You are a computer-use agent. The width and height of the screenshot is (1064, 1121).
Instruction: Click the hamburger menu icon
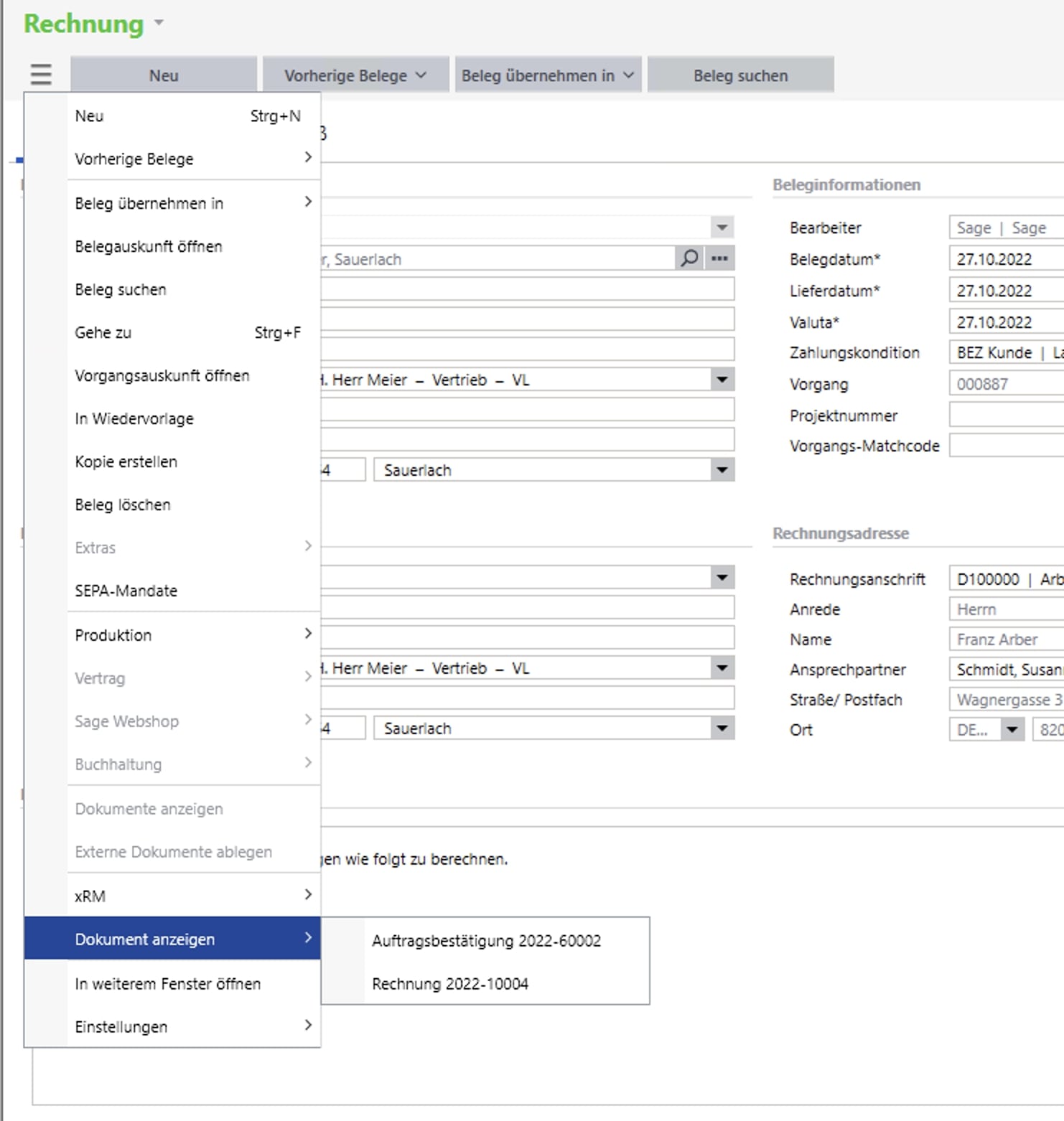coord(41,75)
